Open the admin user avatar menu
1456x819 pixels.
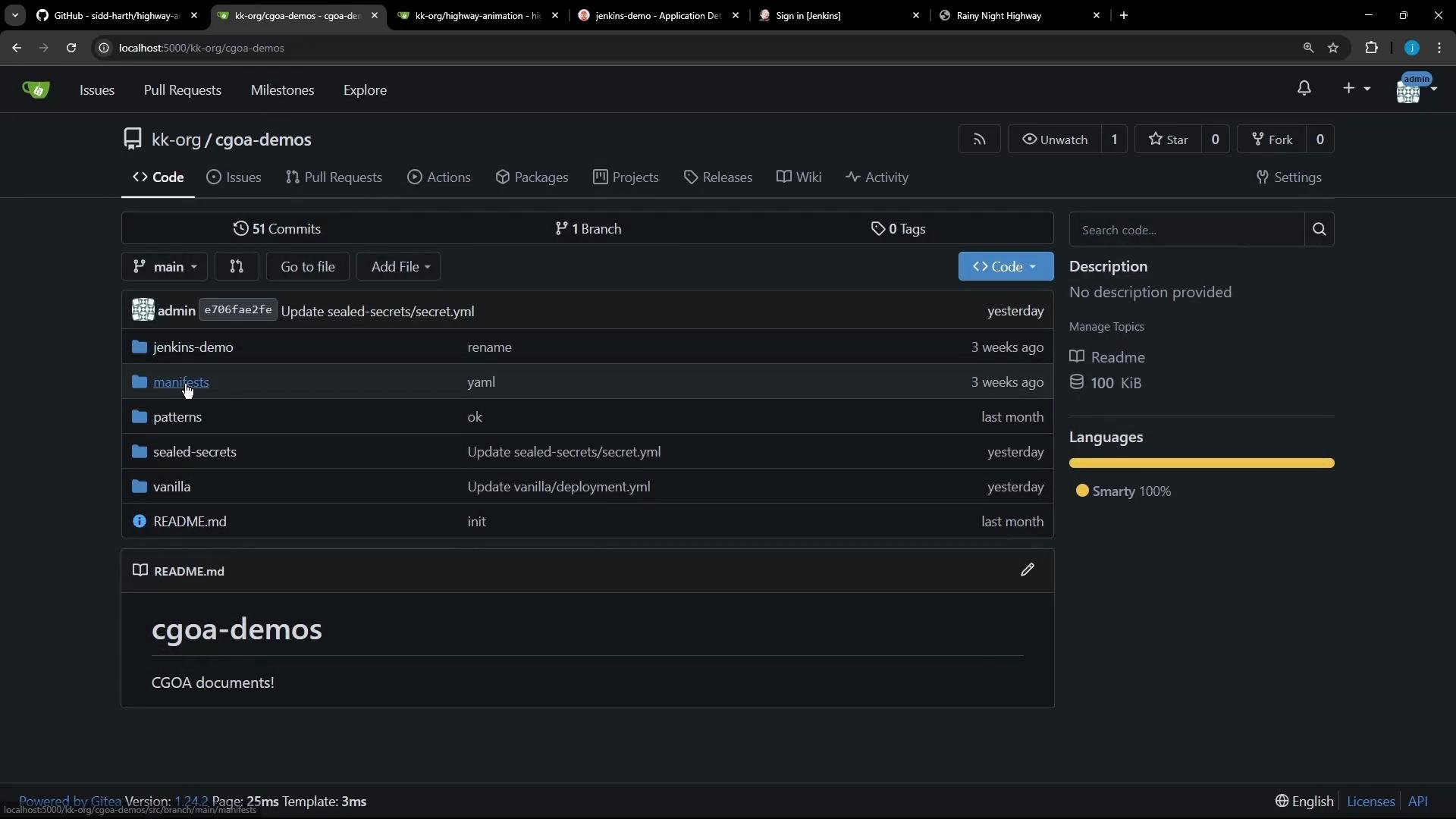click(1416, 89)
